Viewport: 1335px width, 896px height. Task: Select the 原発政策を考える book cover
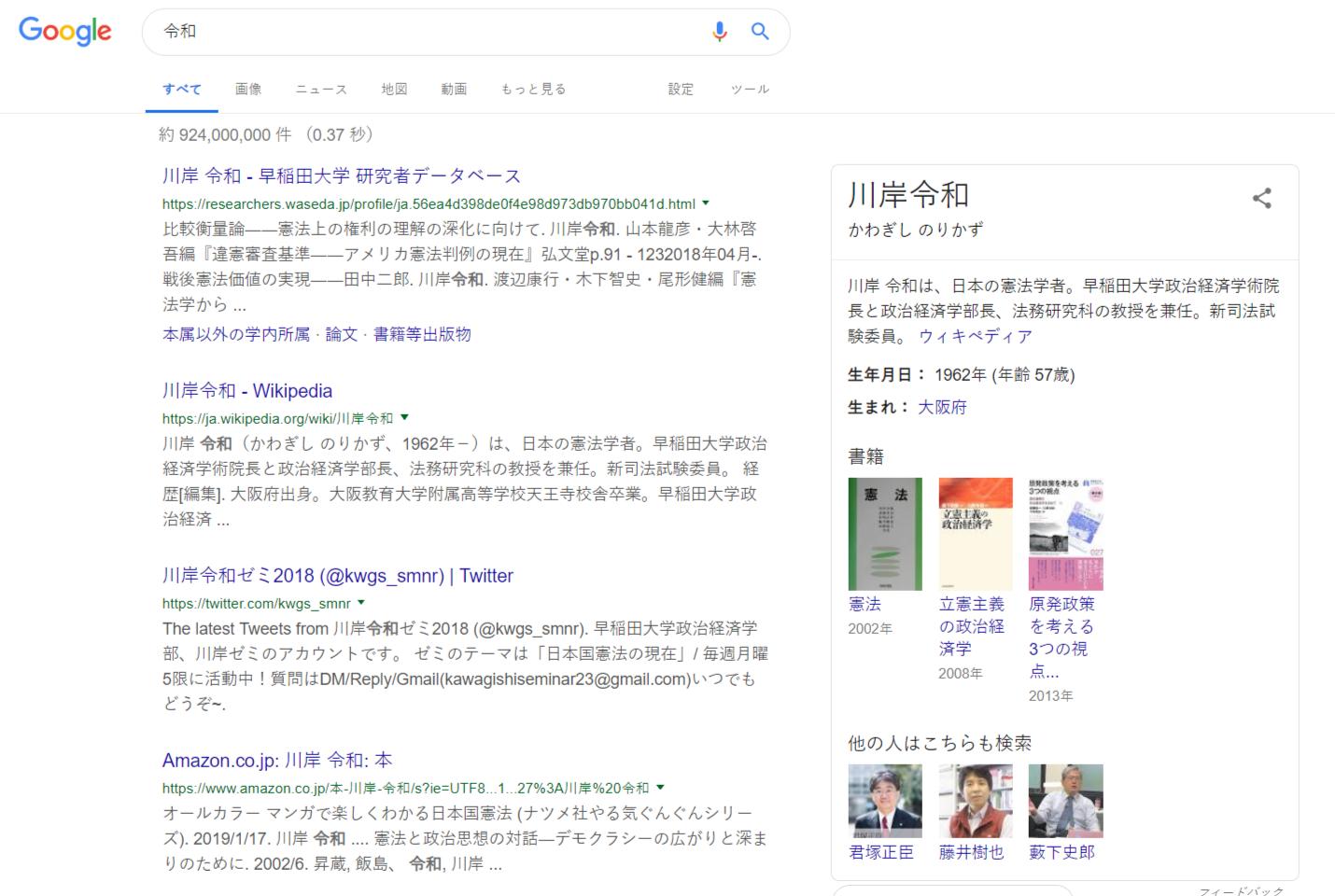pyautogui.click(x=1065, y=534)
